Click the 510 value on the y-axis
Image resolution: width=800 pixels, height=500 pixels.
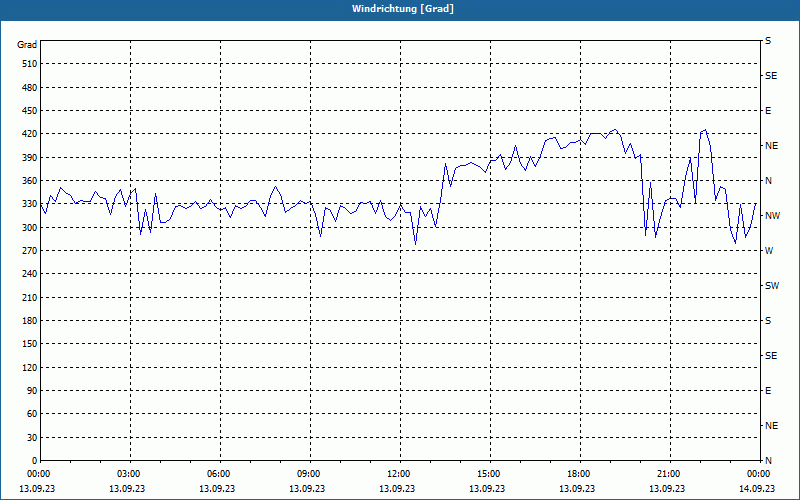30,64
